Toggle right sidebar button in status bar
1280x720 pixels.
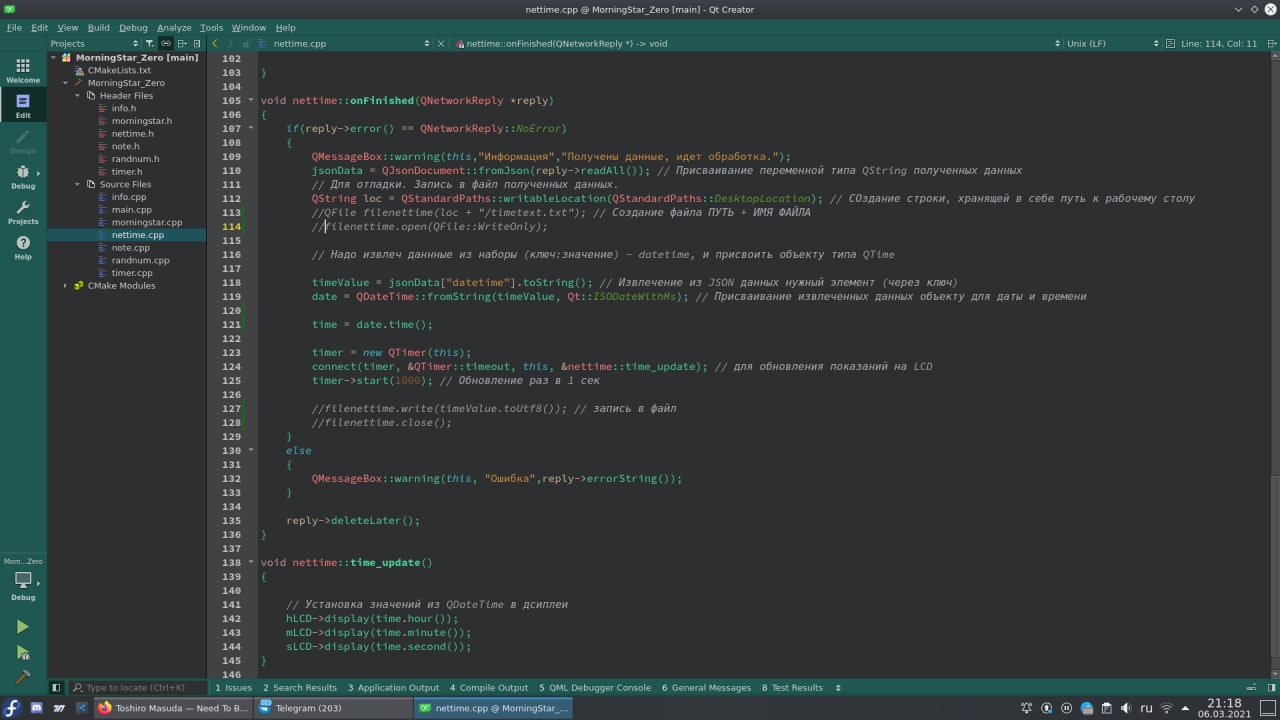(1270, 688)
